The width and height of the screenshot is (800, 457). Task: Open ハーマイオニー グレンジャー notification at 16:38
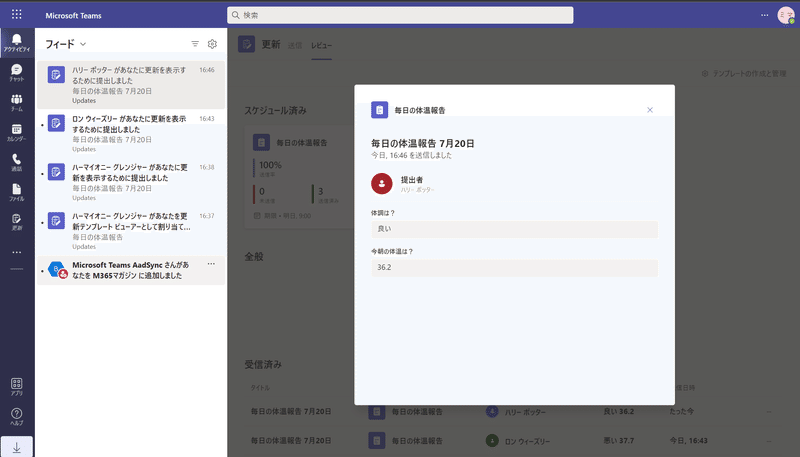click(131, 182)
